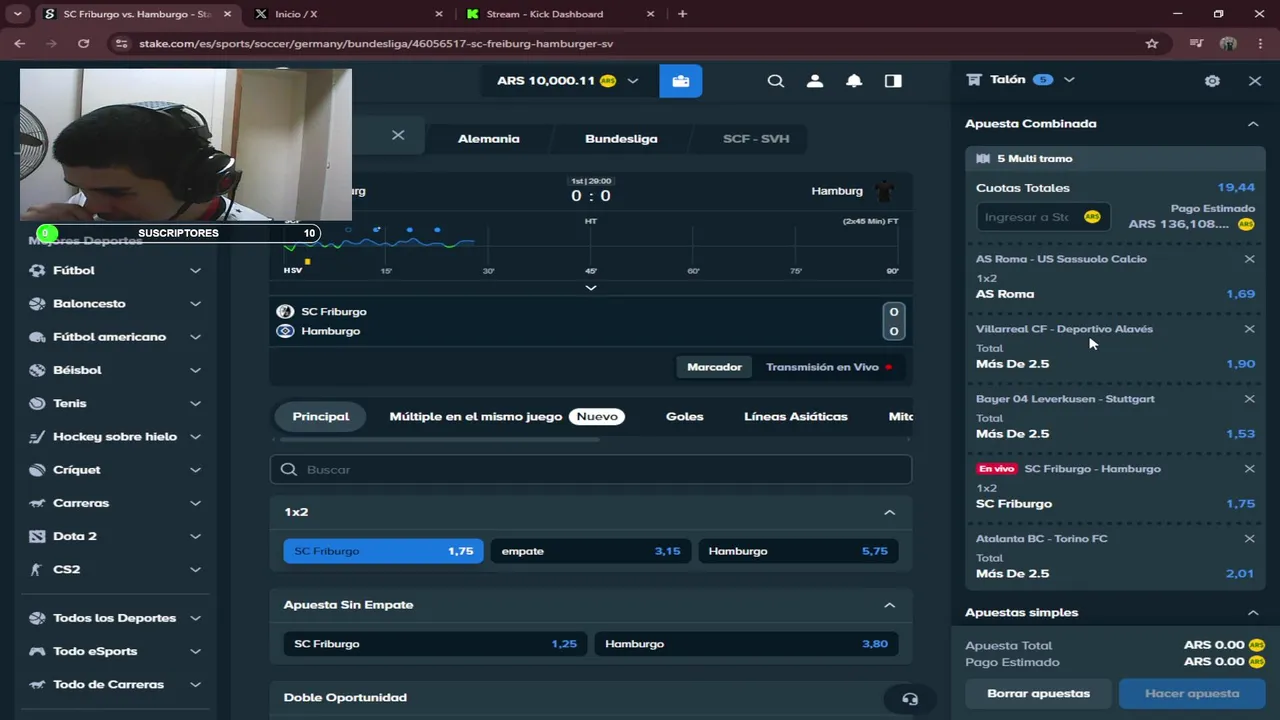Open the user profile icon
1280x720 pixels.
coord(815,81)
